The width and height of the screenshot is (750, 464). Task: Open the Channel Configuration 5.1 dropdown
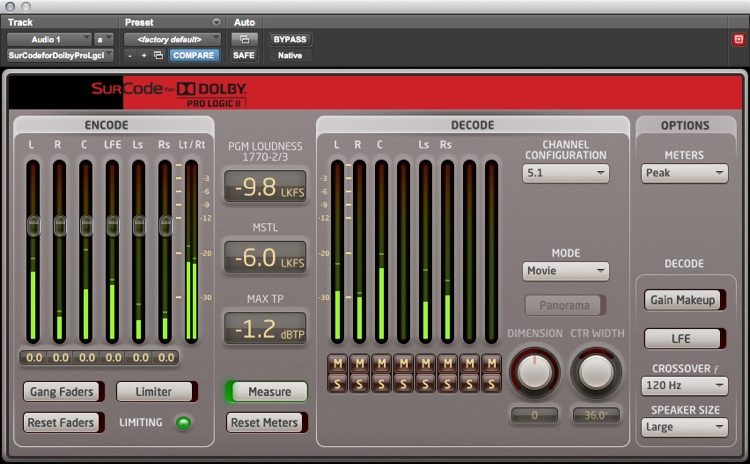pyautogui.click(x=565, y=173)
